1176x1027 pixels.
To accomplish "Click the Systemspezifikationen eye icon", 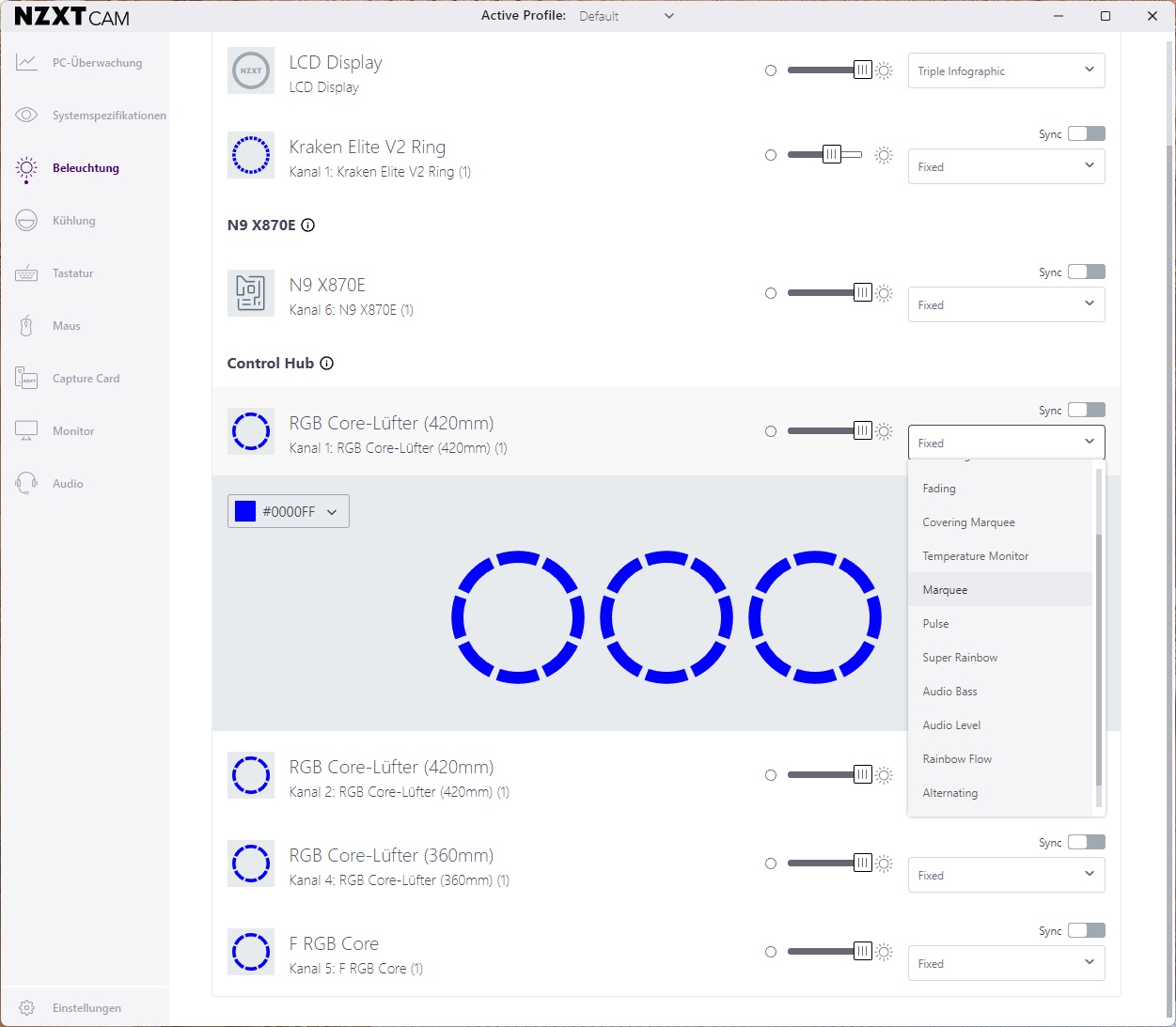I will click(x=26, y=116).
